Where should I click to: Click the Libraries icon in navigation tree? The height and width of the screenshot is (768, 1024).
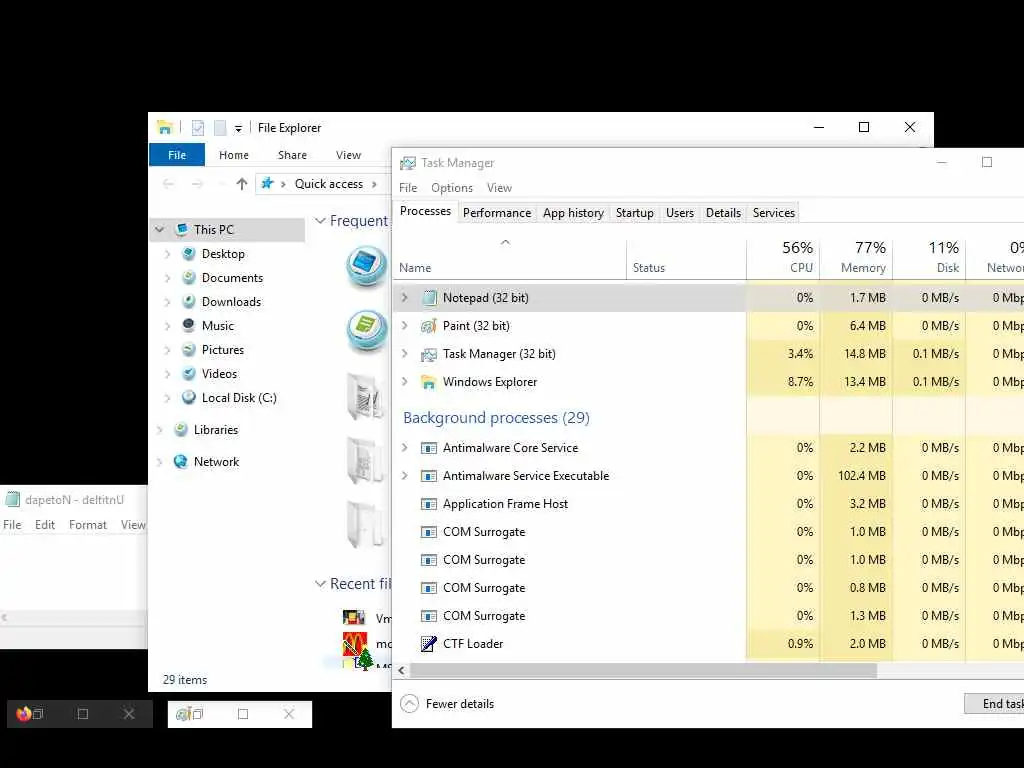[181, 430]
